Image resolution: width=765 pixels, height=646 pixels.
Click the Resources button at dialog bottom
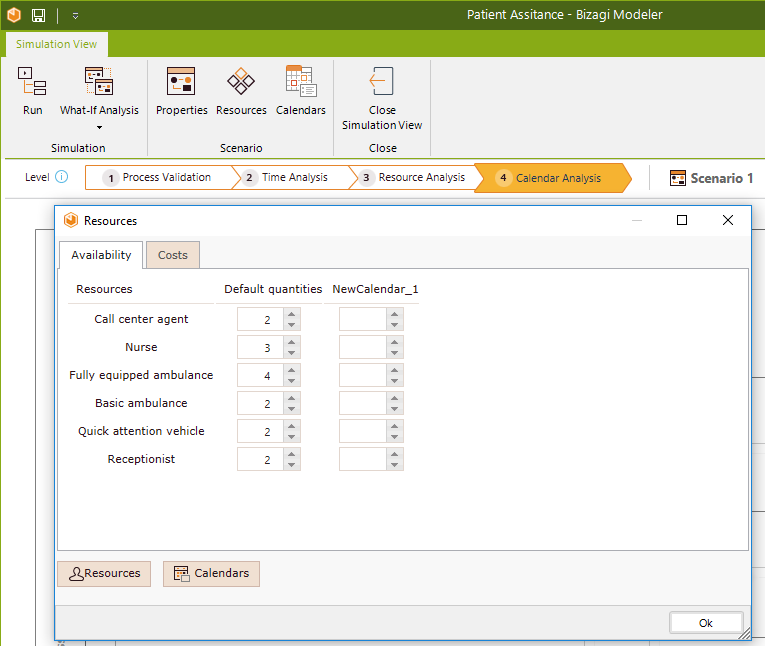pyautogui.click(x=104, y=573)
